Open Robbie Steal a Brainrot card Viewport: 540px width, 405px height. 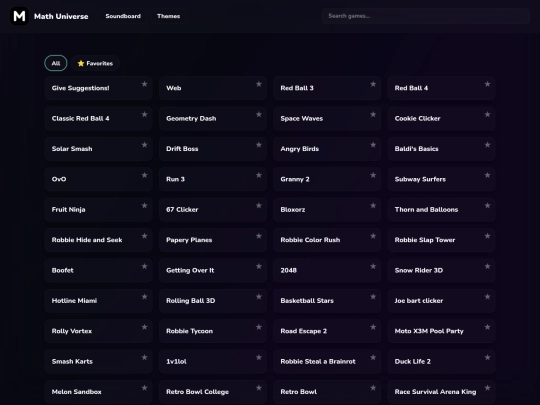[x=327, y=361]
